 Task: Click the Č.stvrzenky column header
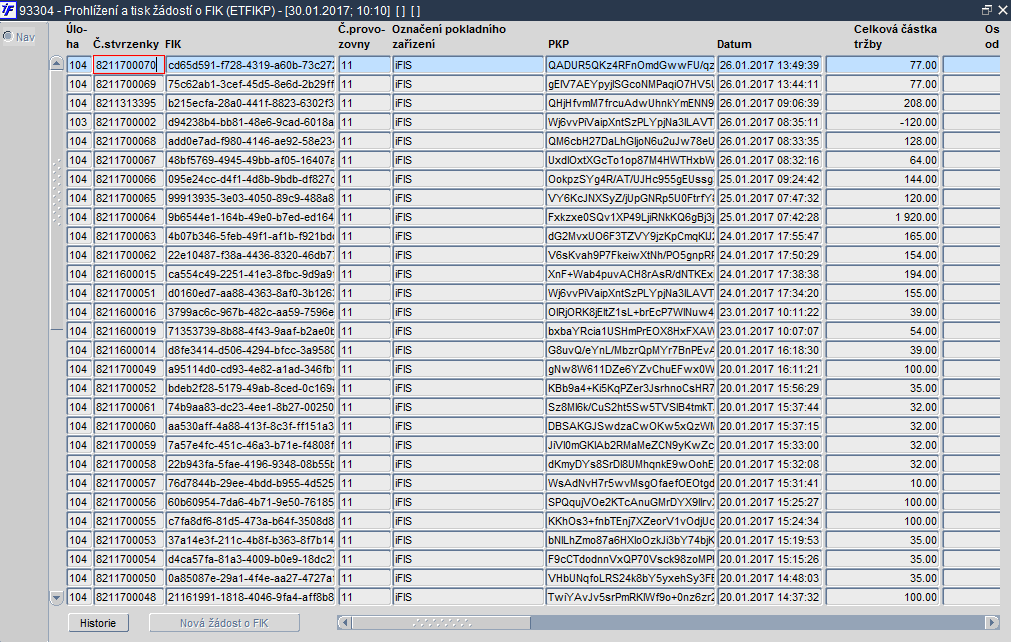coord(126,44)
